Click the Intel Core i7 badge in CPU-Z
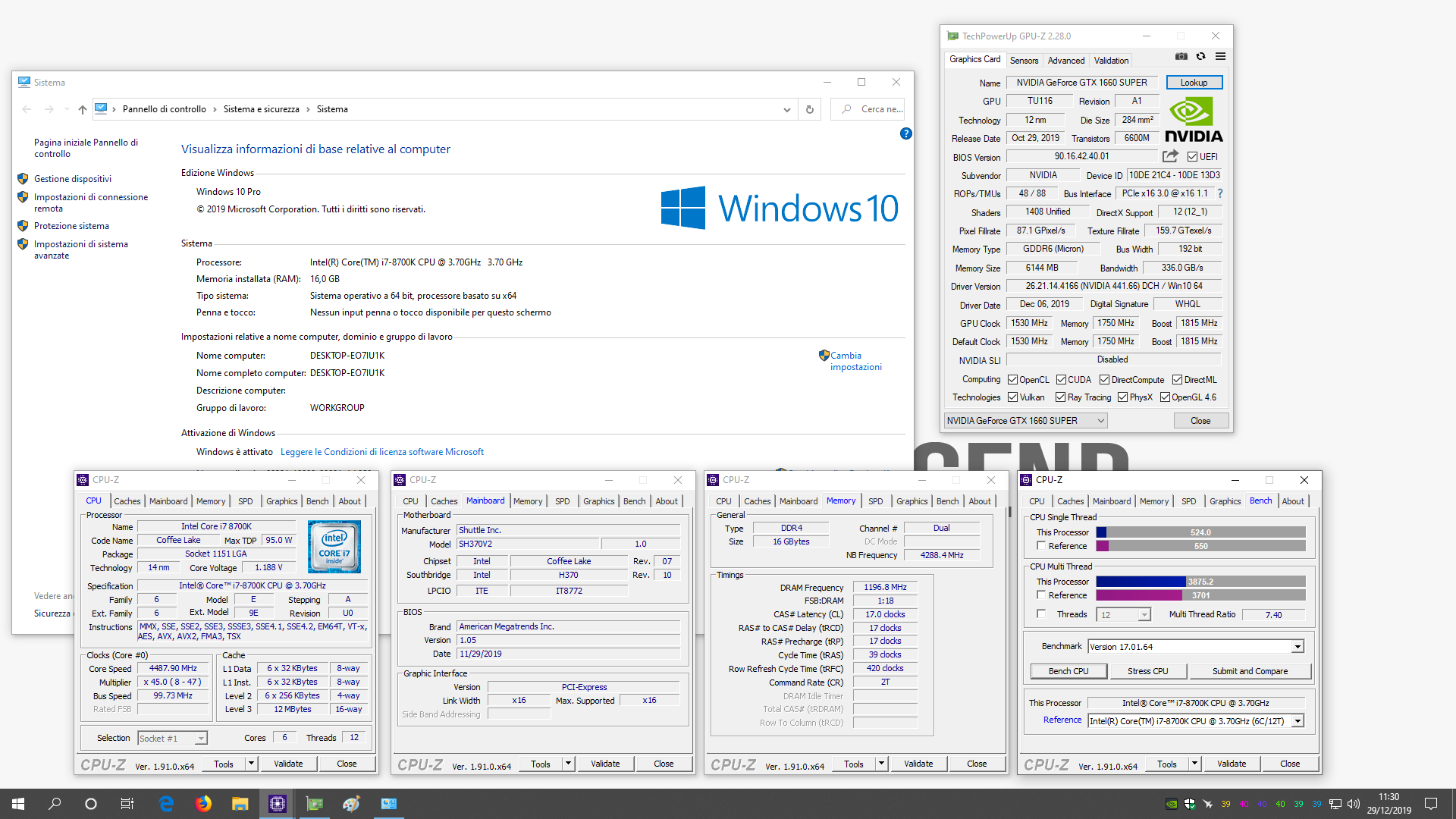The height and width of the screenshot is (819, 1456). pos(334,547)
